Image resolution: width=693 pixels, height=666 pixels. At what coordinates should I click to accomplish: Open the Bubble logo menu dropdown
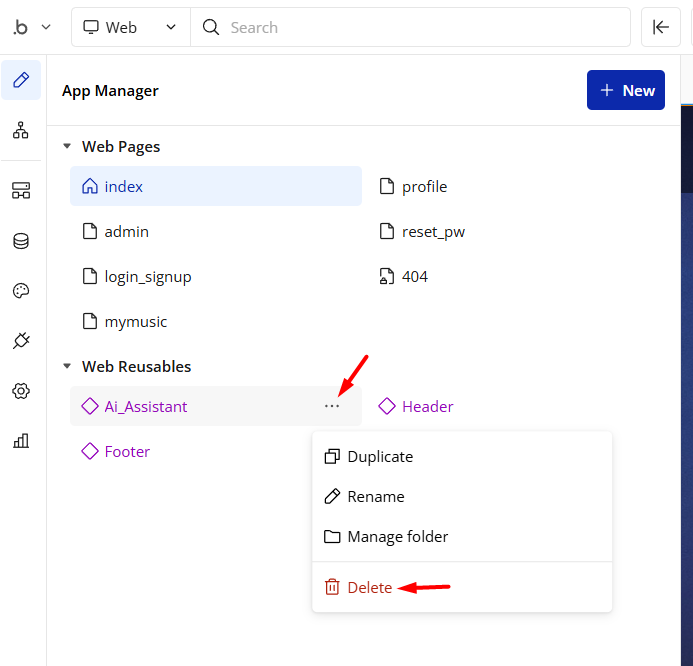30,27
